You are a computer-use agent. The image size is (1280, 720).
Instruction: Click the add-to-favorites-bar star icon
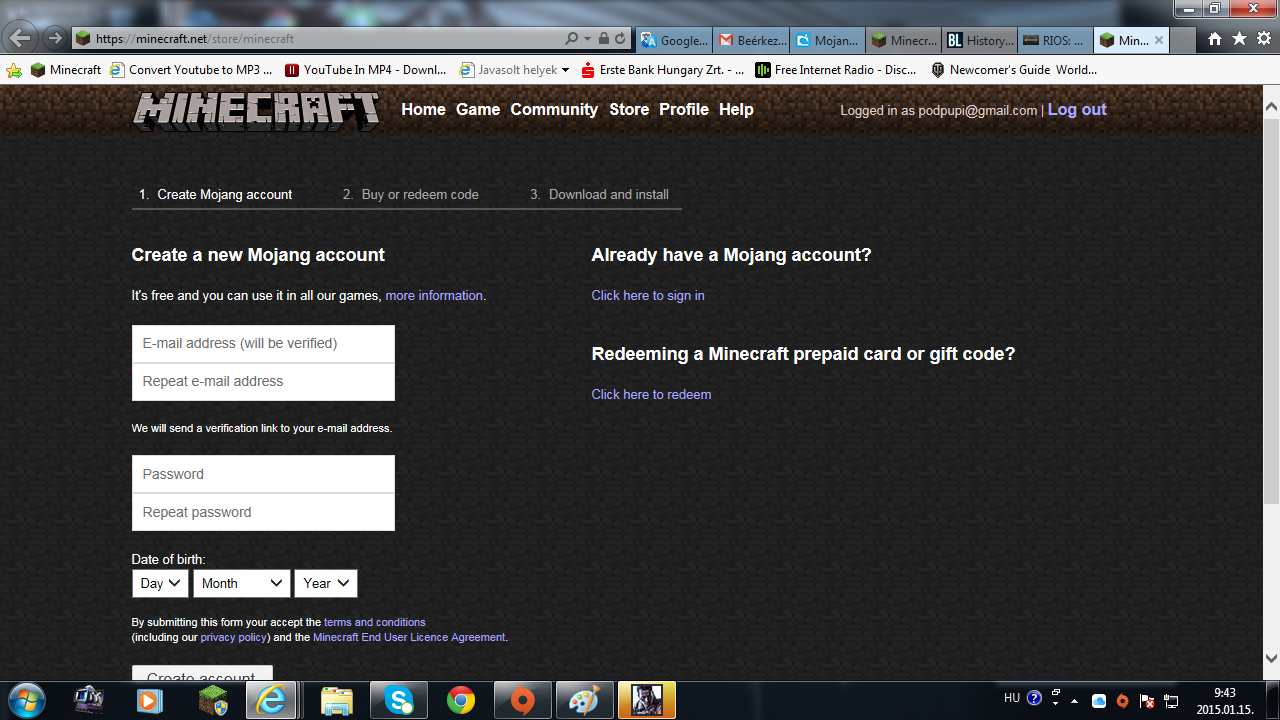tap(13, 70)
